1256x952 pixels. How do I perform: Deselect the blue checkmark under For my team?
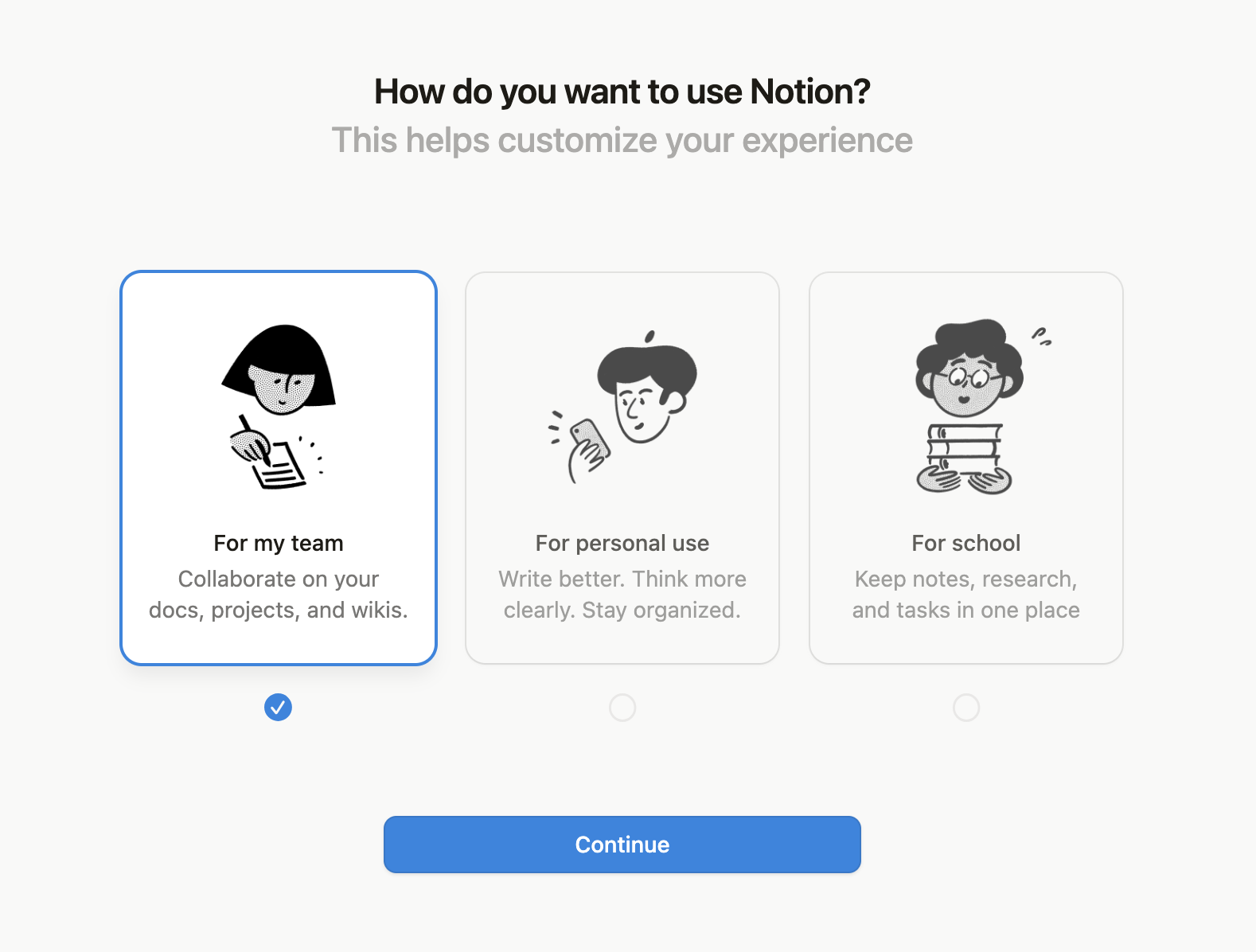pos(278,707)
